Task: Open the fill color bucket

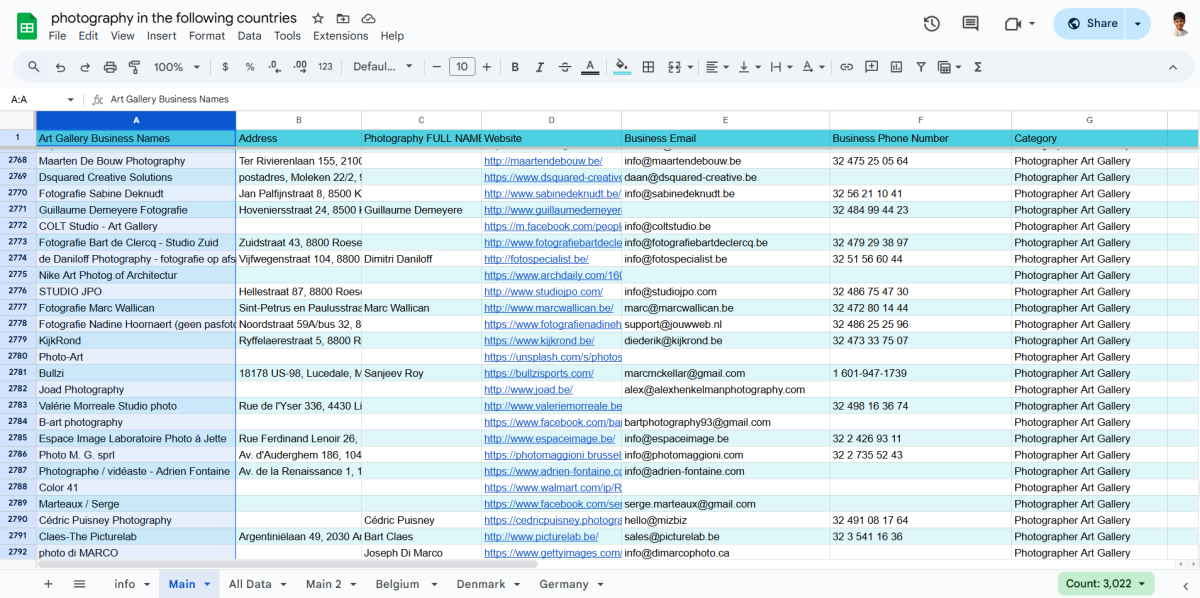Action: click(x=622, y=67)
